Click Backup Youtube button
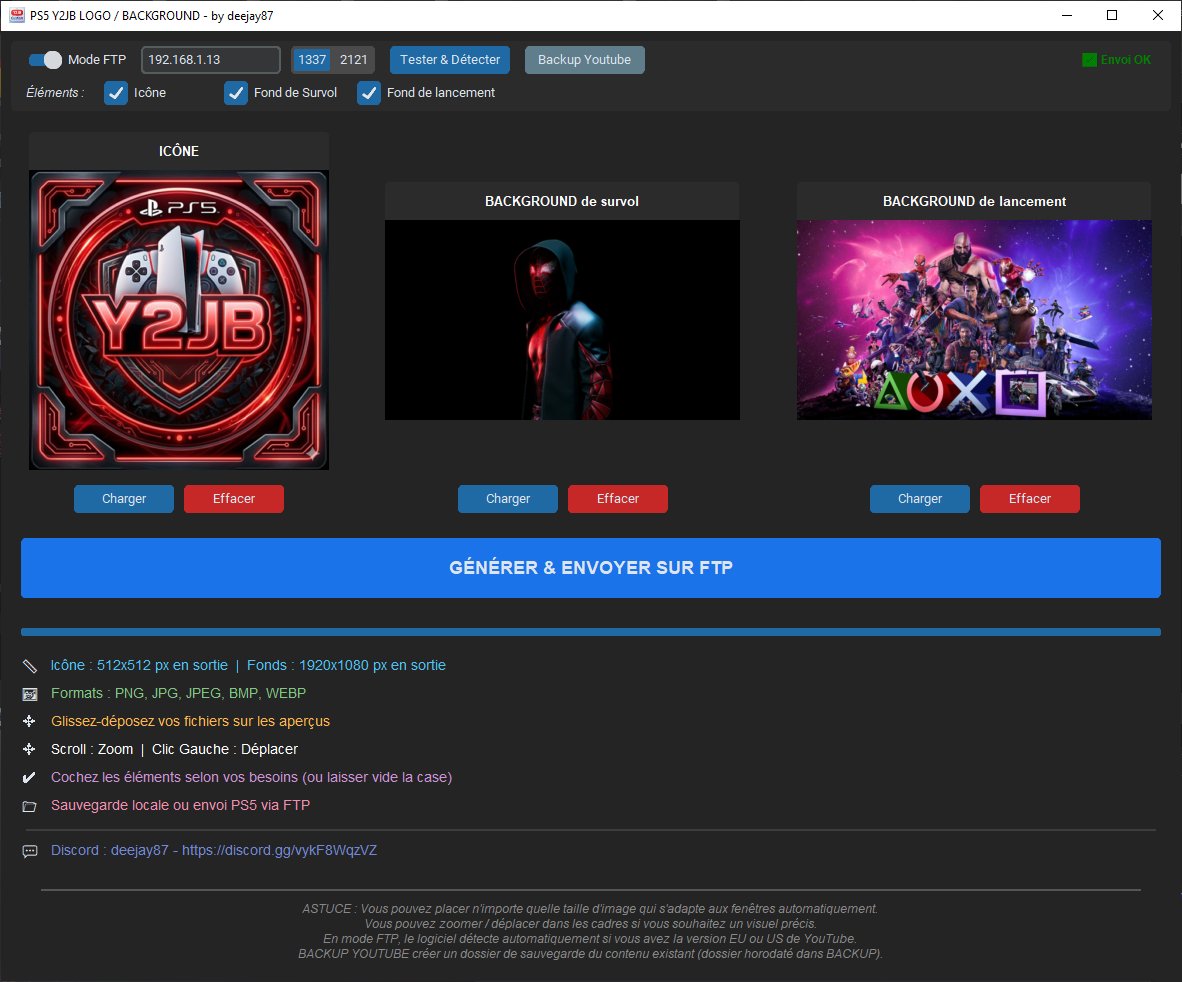The height and width of the screenshot is (982, 1182). coord(584,60)
